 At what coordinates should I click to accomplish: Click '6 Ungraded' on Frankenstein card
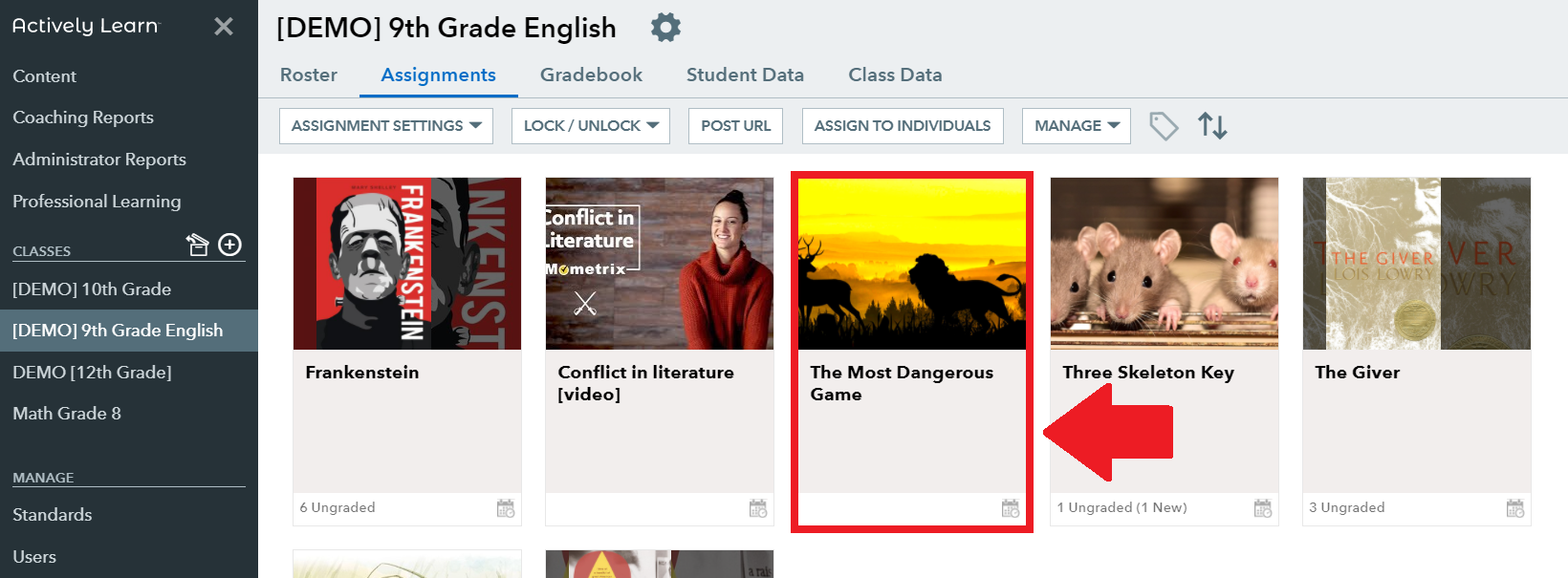[338, 507]
